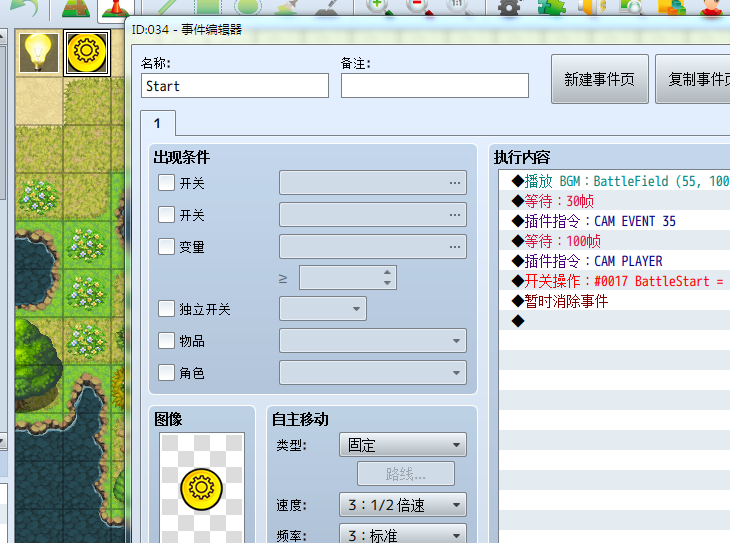Open the Resource Manager icon
This screenshot has width=730, height=543.
click(672, 7)
